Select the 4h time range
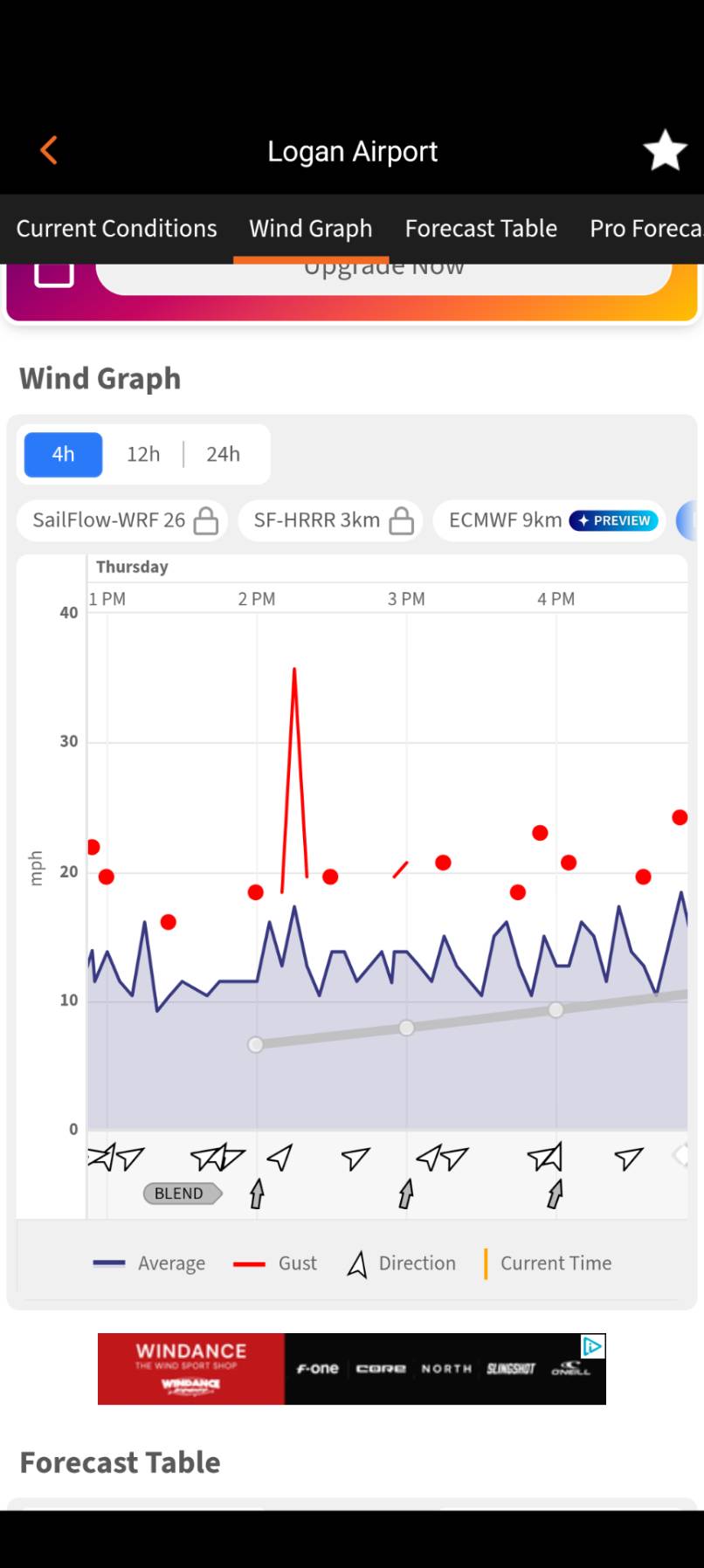 (x=63, y=454)
